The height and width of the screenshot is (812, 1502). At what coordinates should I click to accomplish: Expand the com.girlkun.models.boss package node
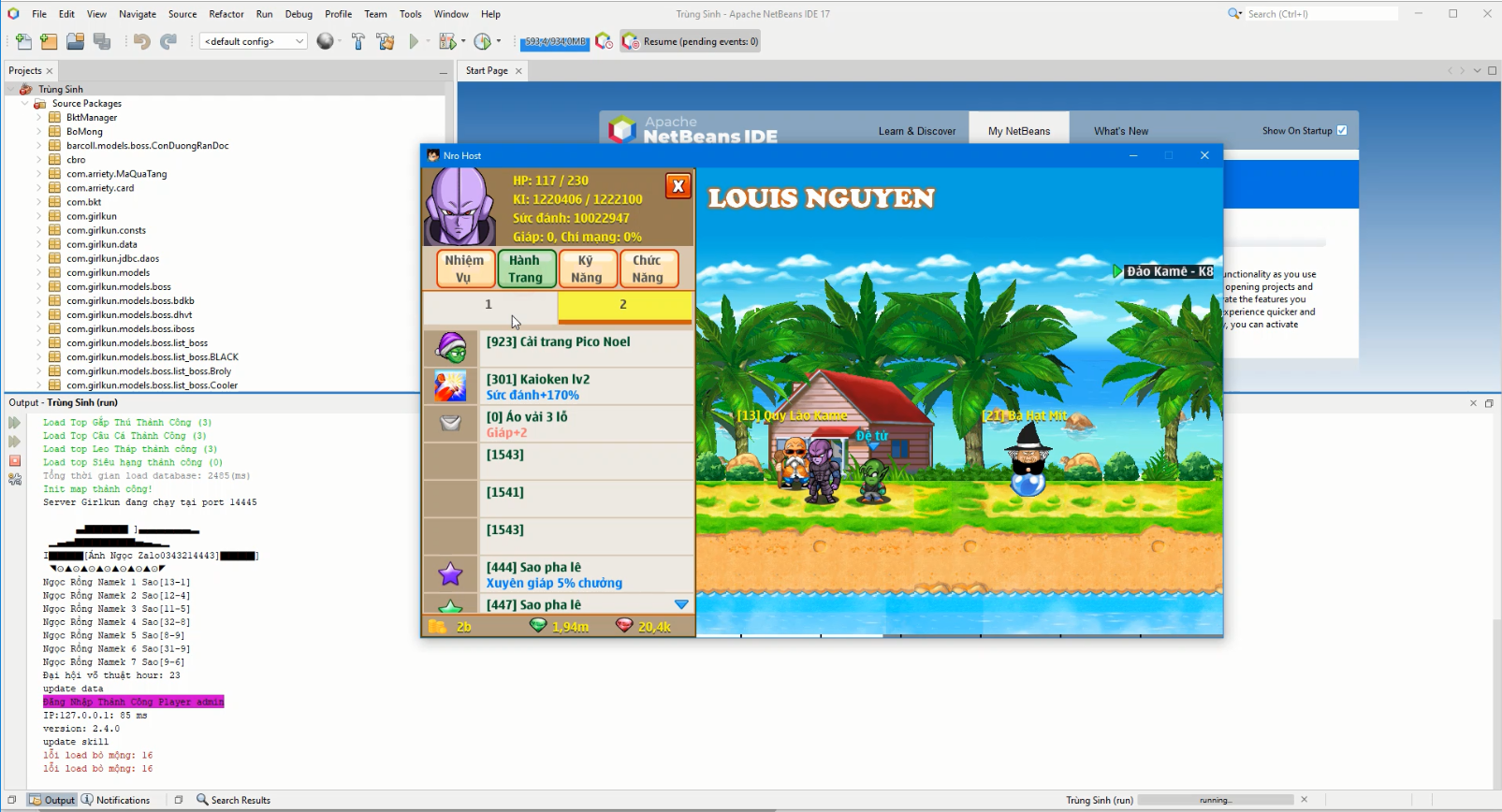tap(38, 286)
